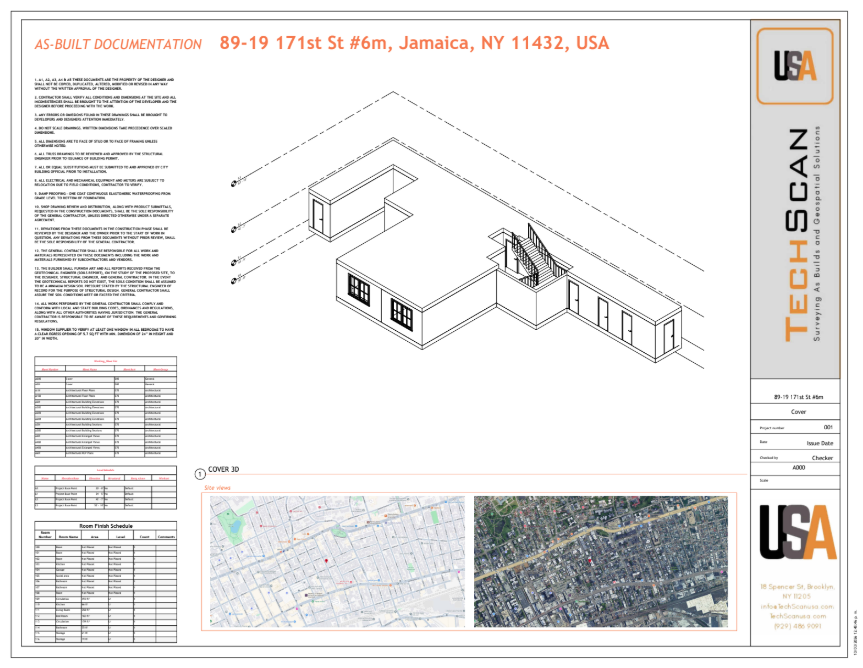Viewport: 863px width, 668px height.
Task: Select the Room Finish Schedule table header
Action: [x=106, y=524]
